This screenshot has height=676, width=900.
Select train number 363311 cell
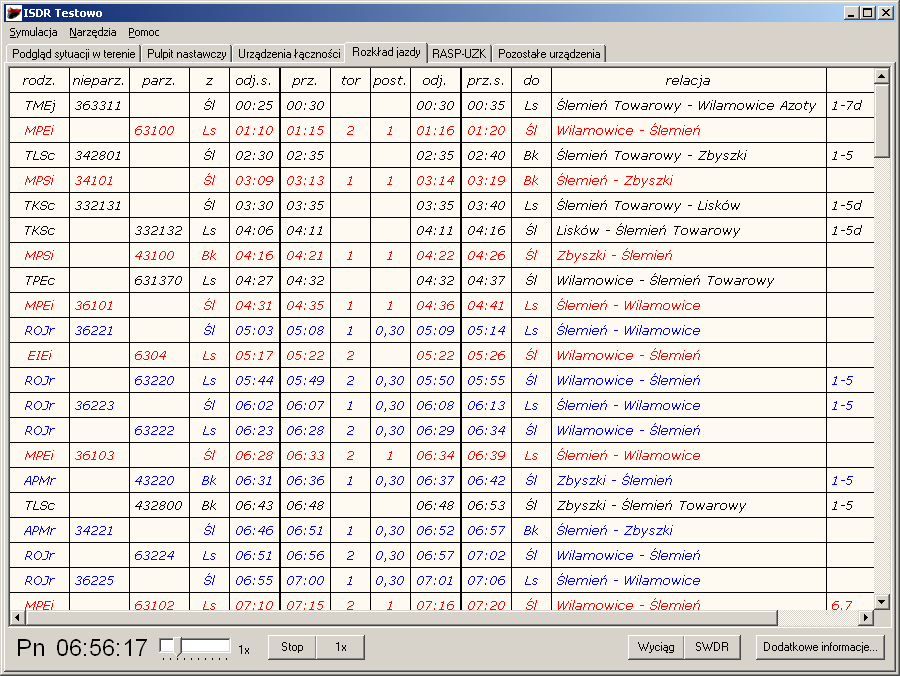[99, 106]
